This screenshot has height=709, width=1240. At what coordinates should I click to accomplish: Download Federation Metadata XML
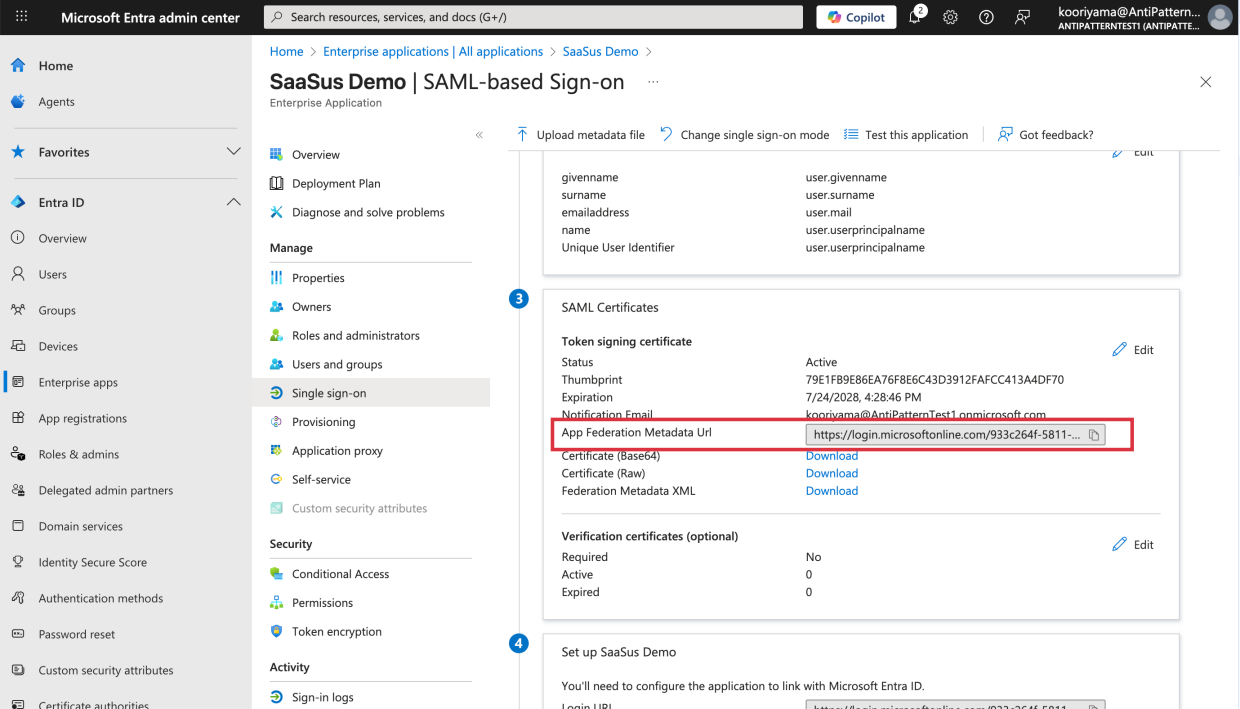click(832, 491)
